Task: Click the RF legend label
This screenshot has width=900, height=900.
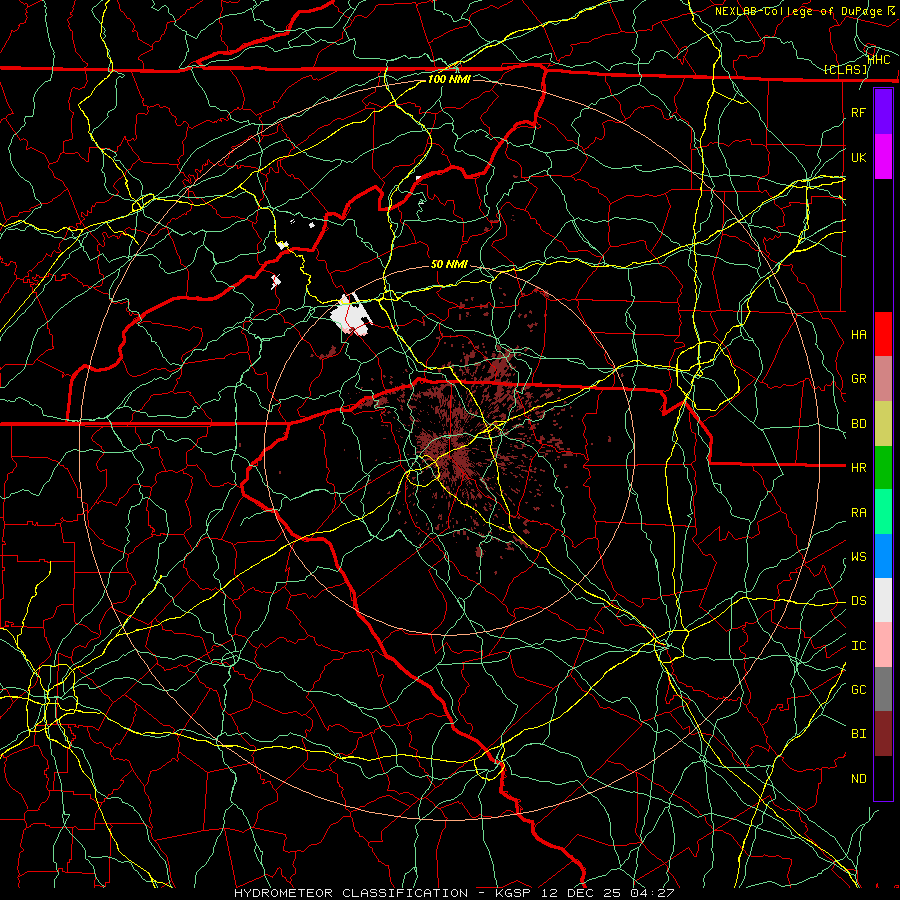Action: (858, 112)
